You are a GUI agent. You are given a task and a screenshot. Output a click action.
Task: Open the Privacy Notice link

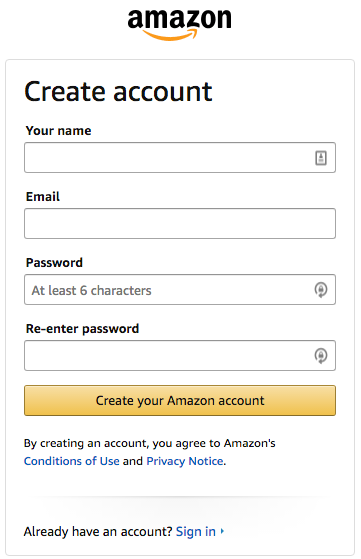[x=185, y=461]
